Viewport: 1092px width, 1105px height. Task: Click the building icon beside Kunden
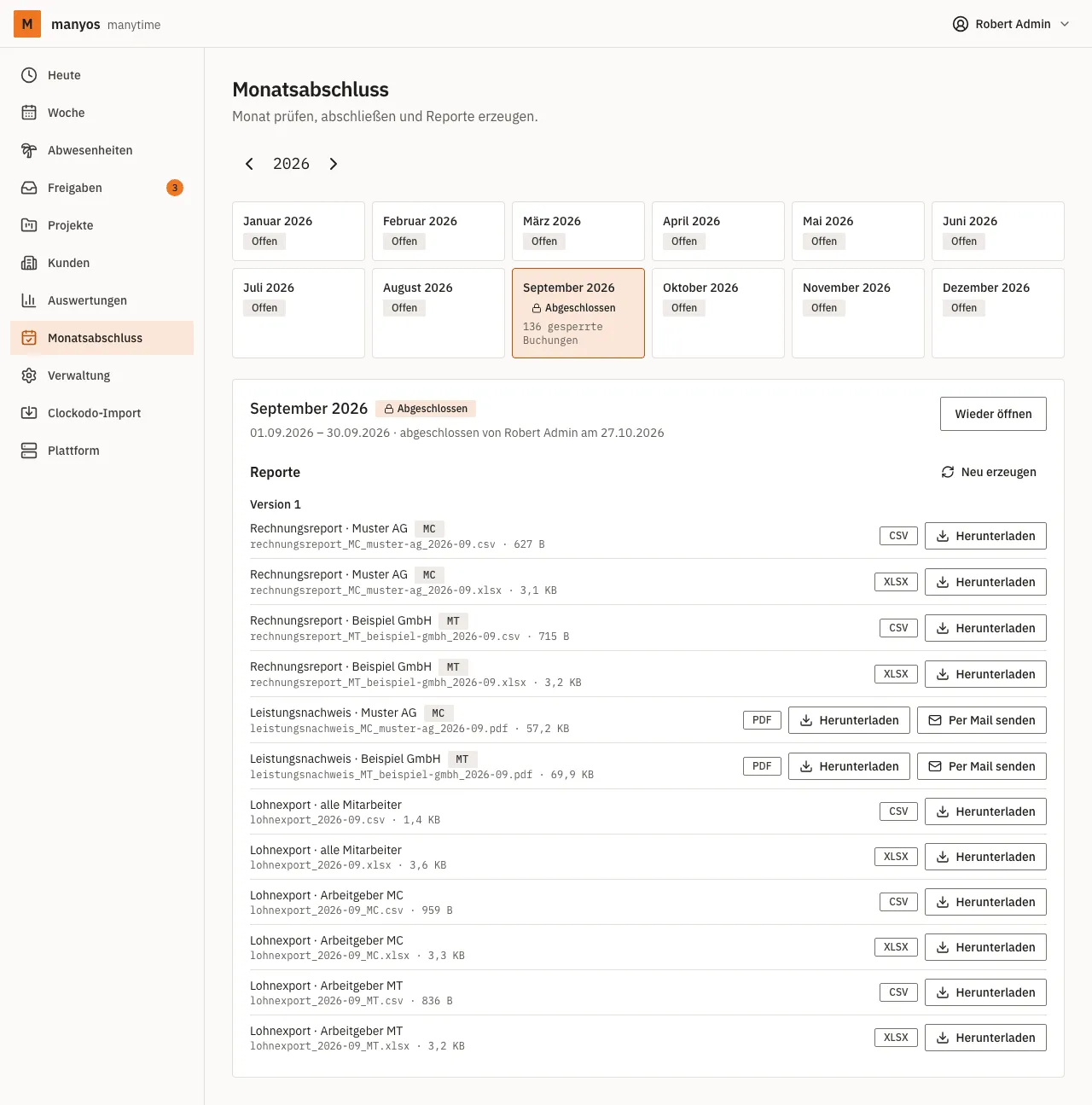pos(29,263)
